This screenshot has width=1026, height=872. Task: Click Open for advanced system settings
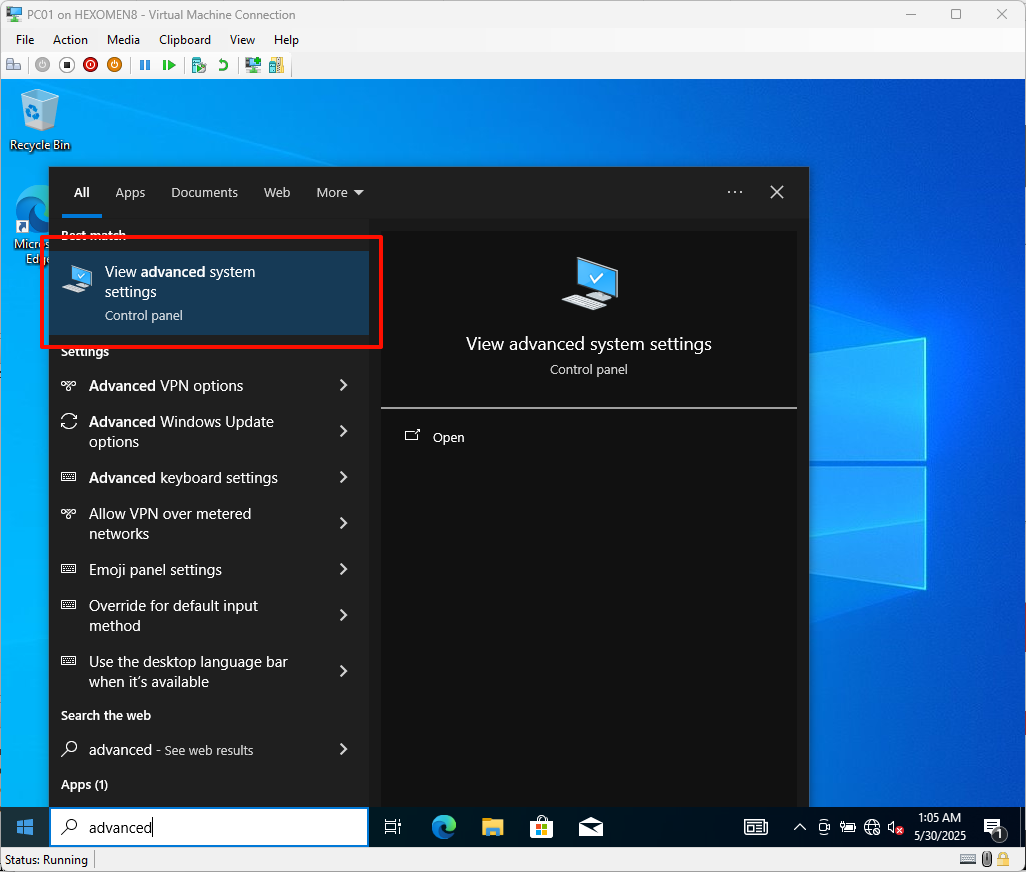coord(448,438)
